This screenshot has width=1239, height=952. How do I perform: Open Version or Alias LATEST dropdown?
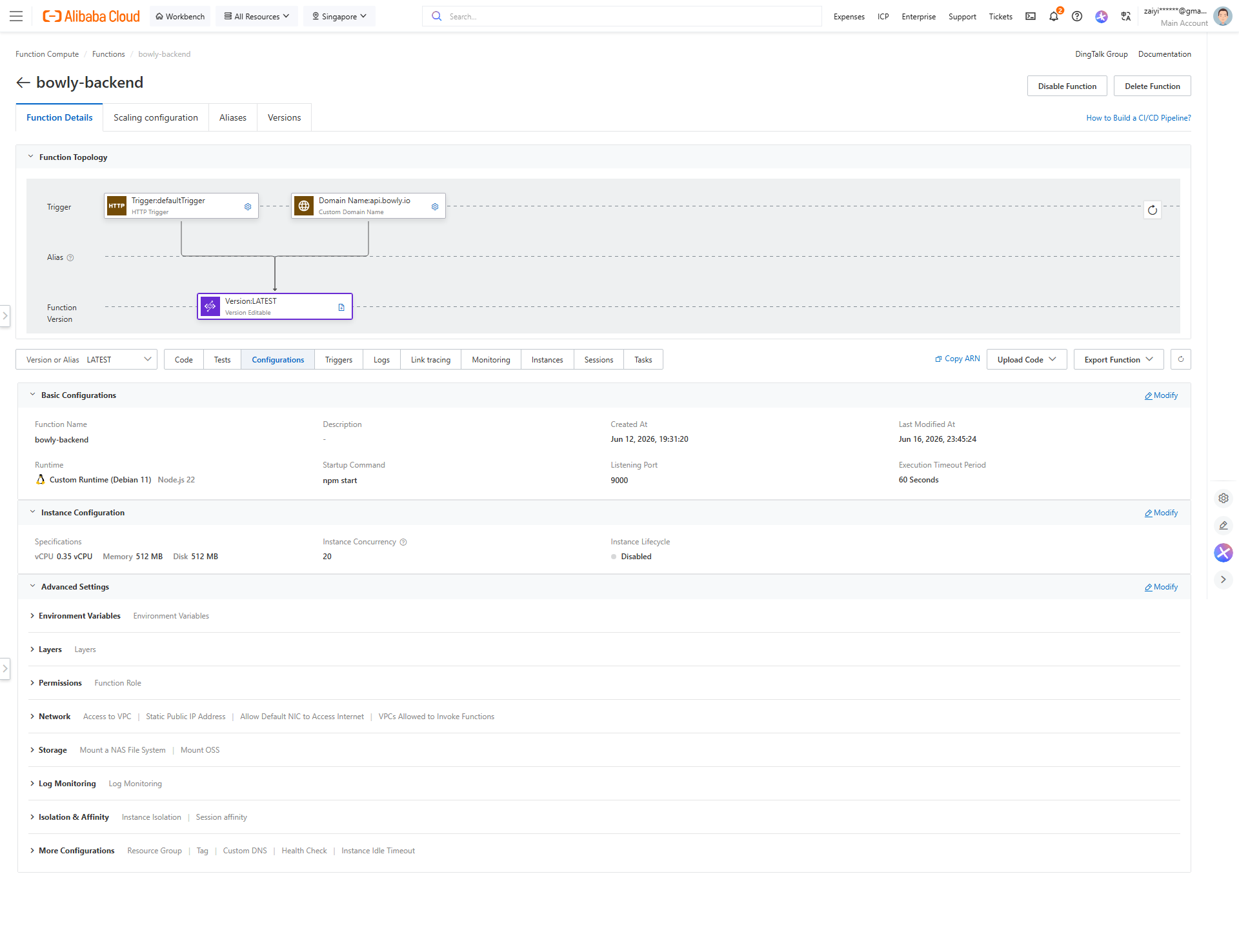[86, 359]
